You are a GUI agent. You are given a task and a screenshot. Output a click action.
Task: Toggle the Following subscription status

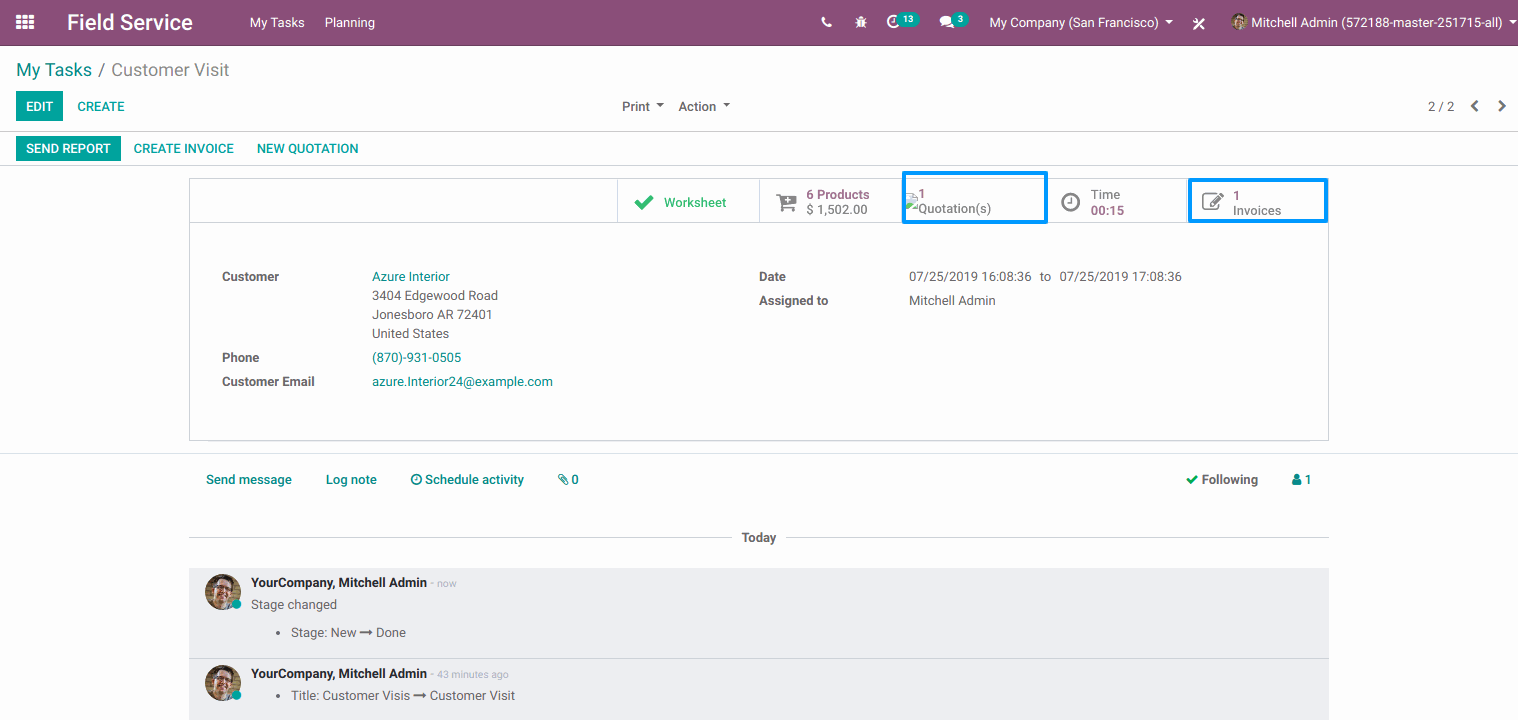click(x=1221, y=480)
